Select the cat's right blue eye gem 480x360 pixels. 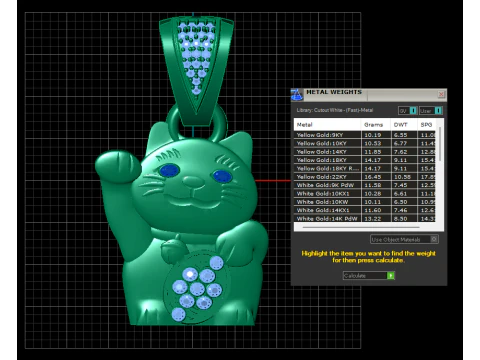pyautogui.click(x=222, y=176)
